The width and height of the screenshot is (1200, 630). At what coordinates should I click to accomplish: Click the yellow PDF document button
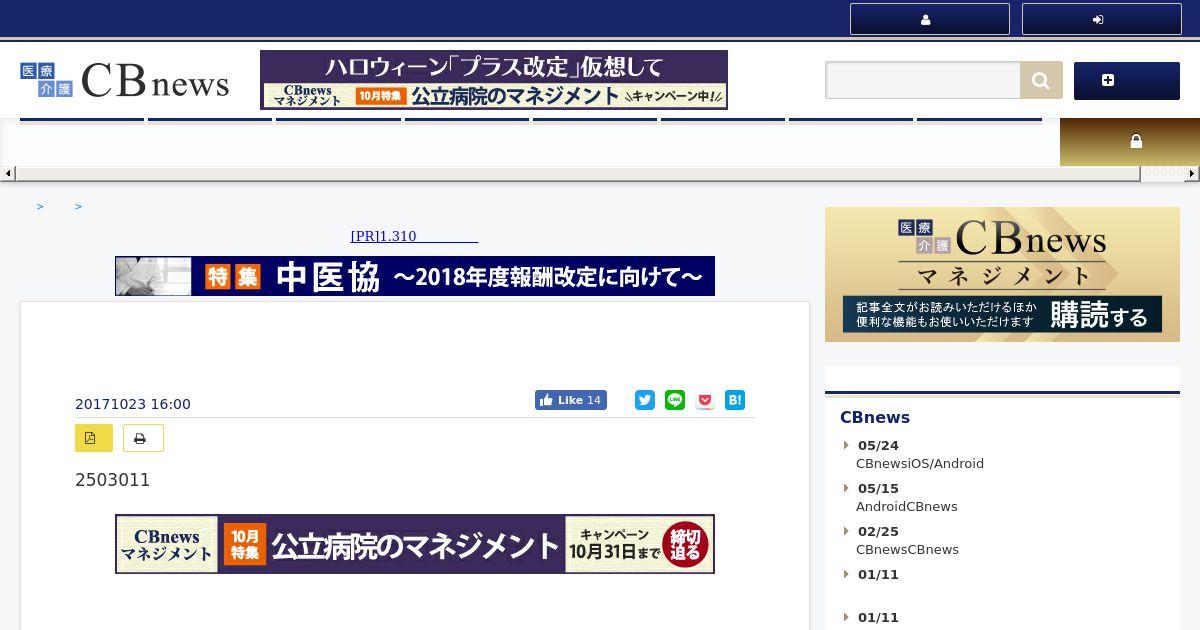pos(93,438)
